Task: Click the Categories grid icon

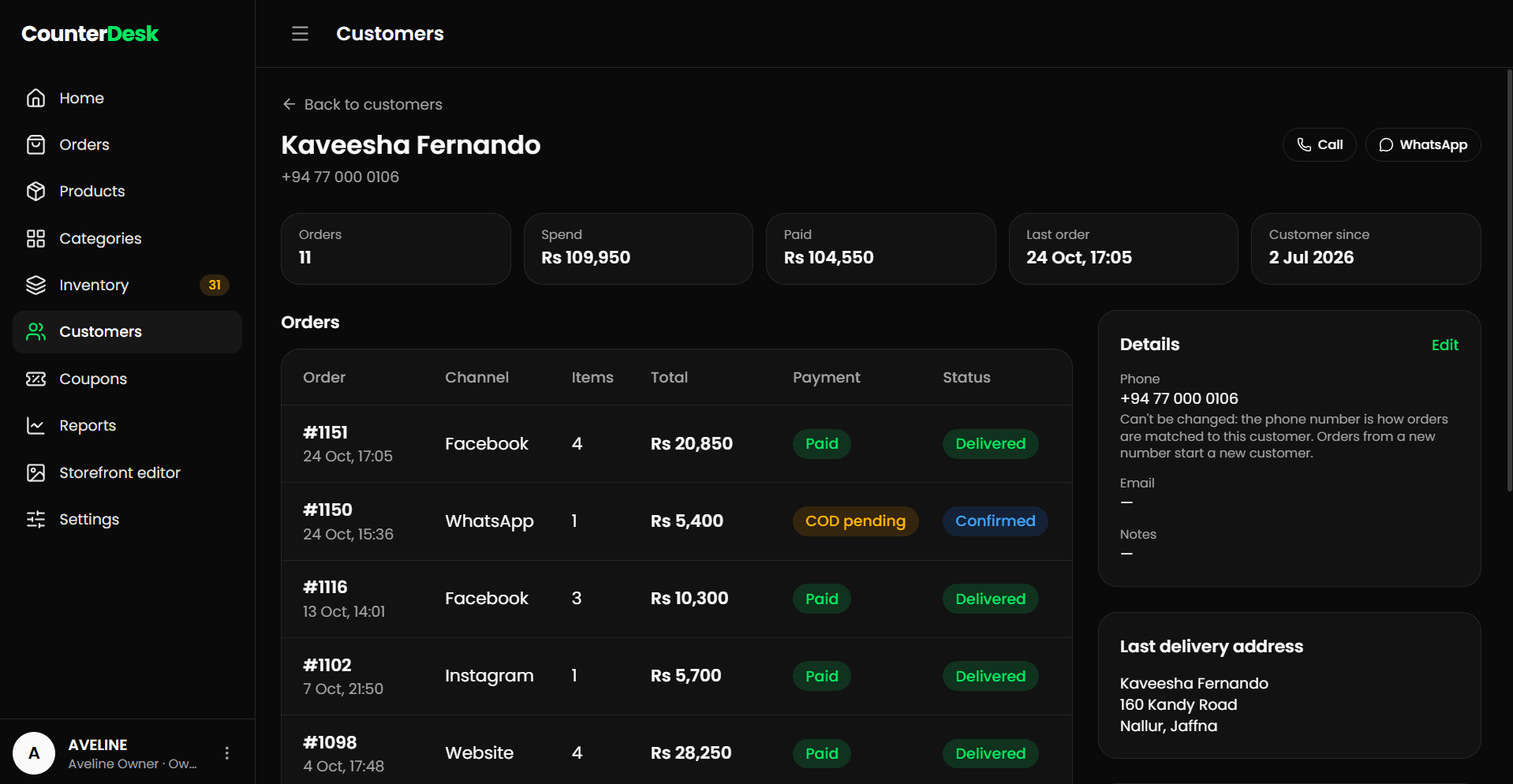Action: pos(35,238)
